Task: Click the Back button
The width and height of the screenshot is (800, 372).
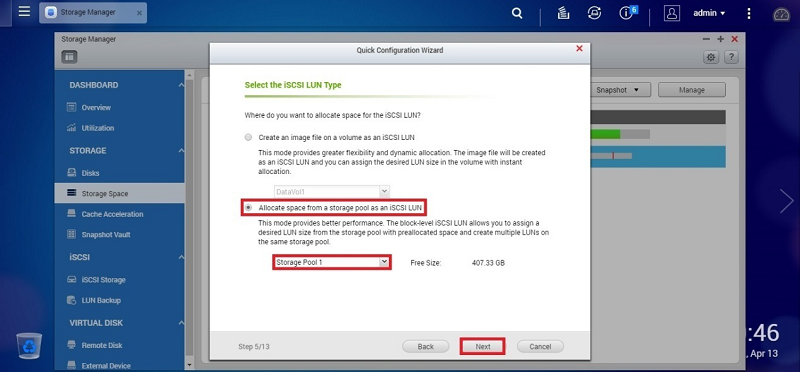Action: tap(426, 346)
